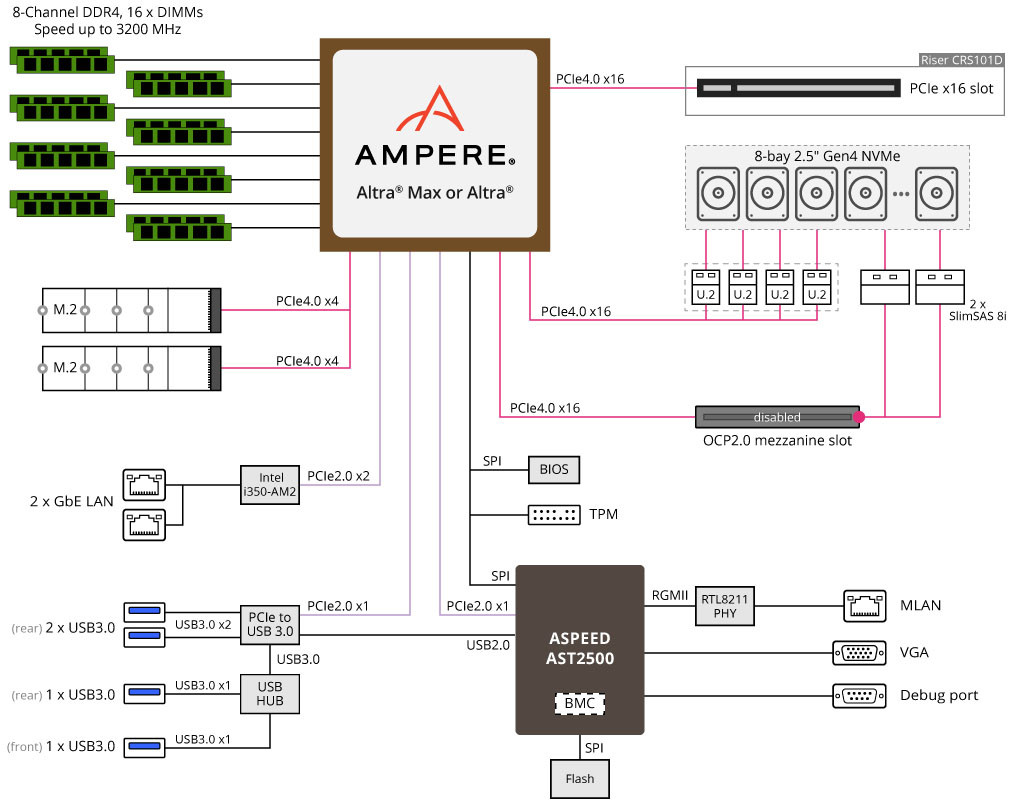Click the front USB3.0 port icon
Viewport: 1011px width, 805px height.
point(144,746)
